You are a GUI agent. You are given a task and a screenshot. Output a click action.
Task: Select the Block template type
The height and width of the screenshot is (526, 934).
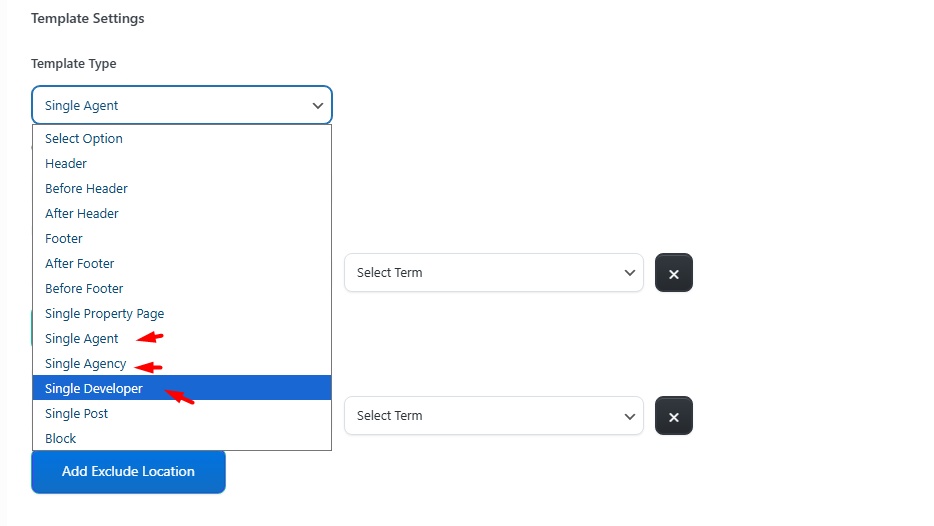pos(61,439)
